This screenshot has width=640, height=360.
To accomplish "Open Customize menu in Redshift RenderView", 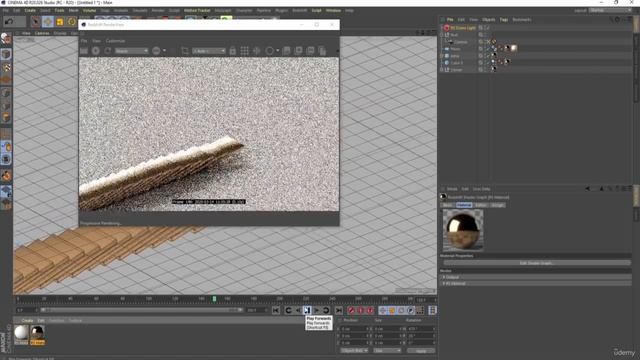I will coord(115,41).
